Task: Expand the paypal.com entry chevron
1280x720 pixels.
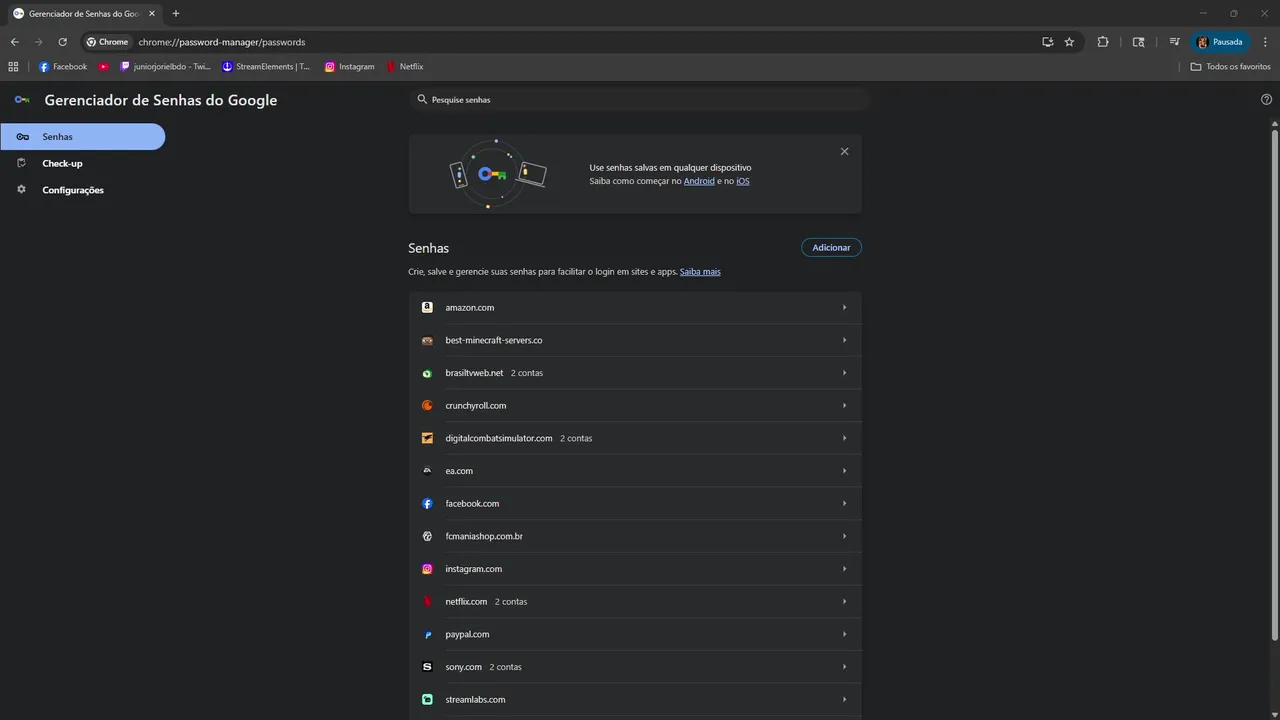Action: [x=844, y=634]
